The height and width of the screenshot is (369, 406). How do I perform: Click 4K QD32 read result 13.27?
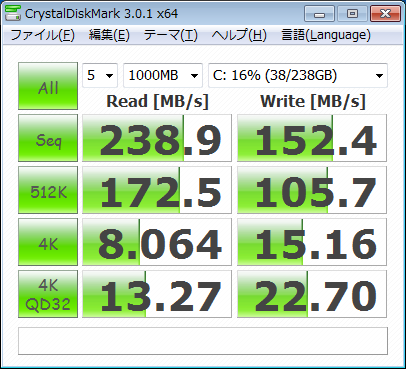click(157, 294)
